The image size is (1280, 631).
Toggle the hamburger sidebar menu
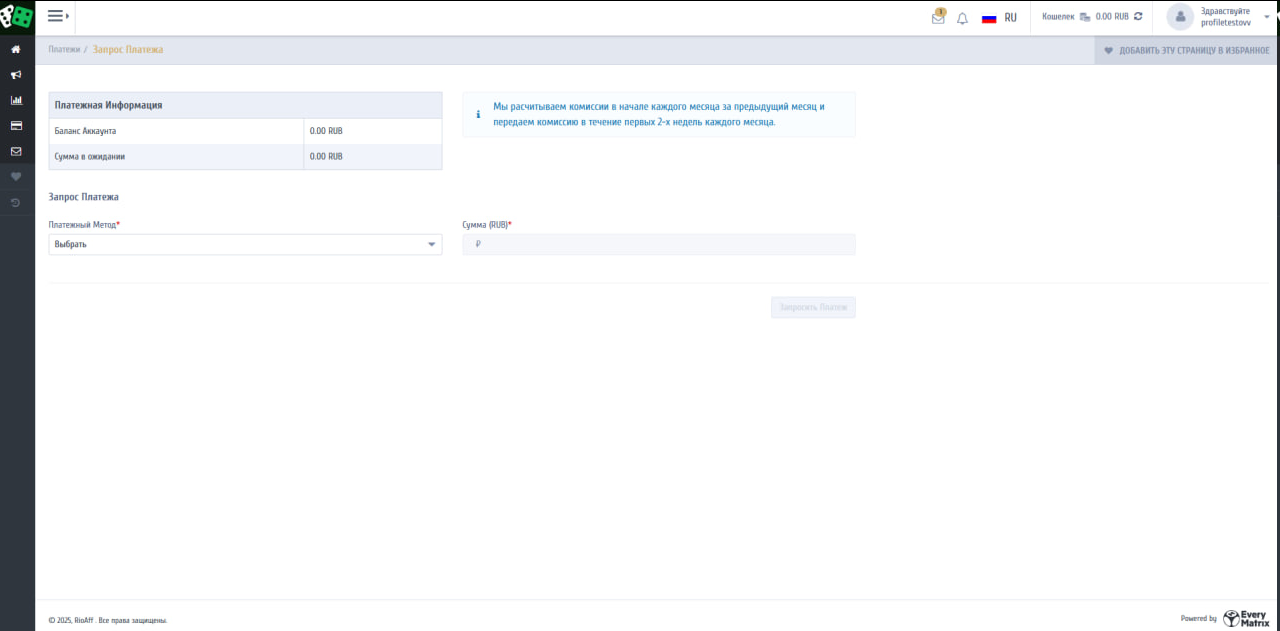[x=57, y=17]
